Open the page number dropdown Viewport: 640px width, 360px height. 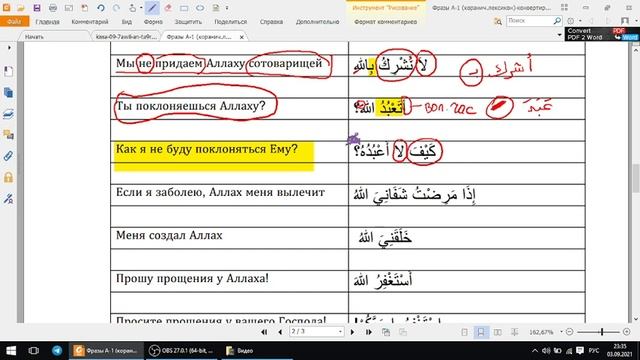click(x=340, y=332)
